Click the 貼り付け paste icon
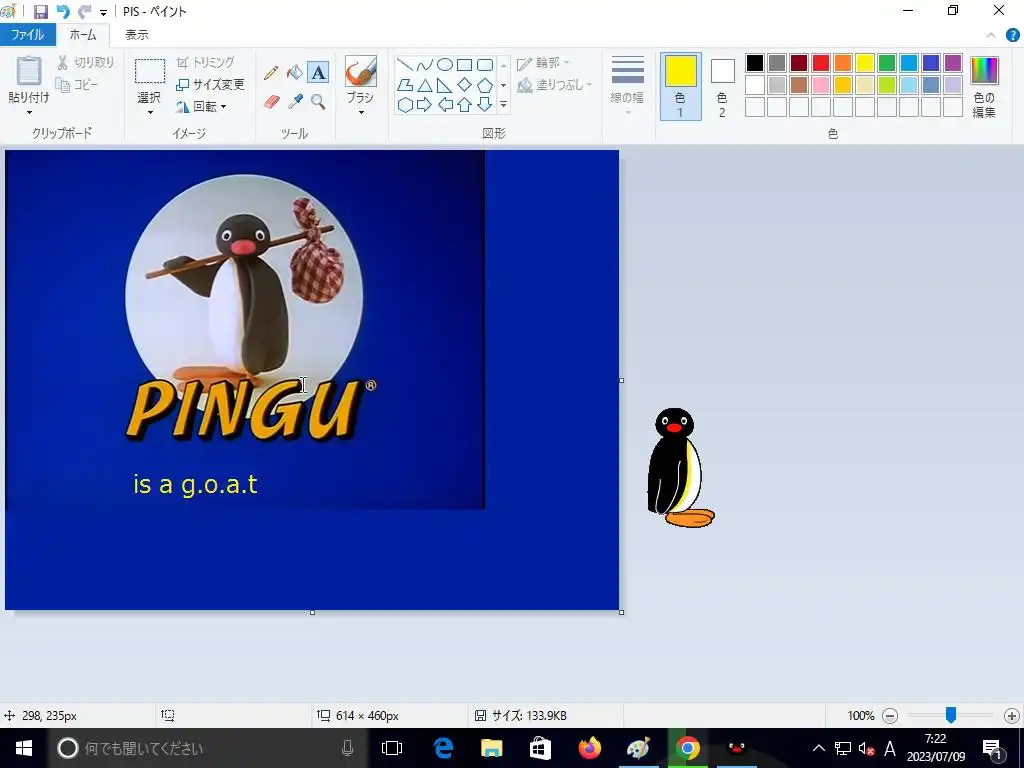 [x=29, y=72]
